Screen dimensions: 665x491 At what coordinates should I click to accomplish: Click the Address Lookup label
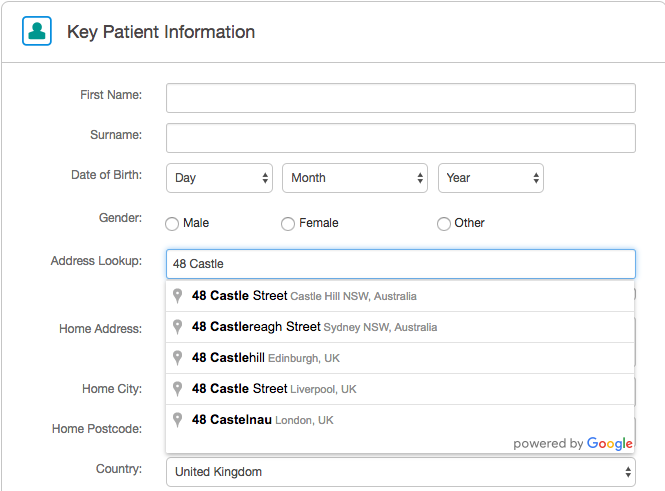(96, 261)
